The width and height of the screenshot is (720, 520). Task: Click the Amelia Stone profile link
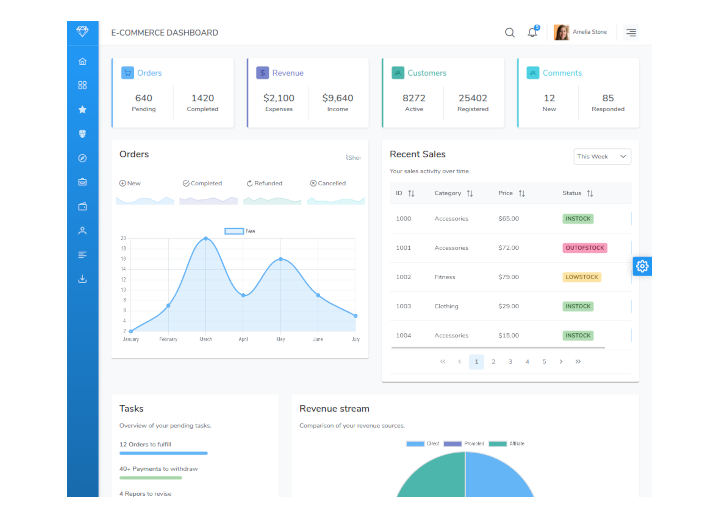click(581, 33)
